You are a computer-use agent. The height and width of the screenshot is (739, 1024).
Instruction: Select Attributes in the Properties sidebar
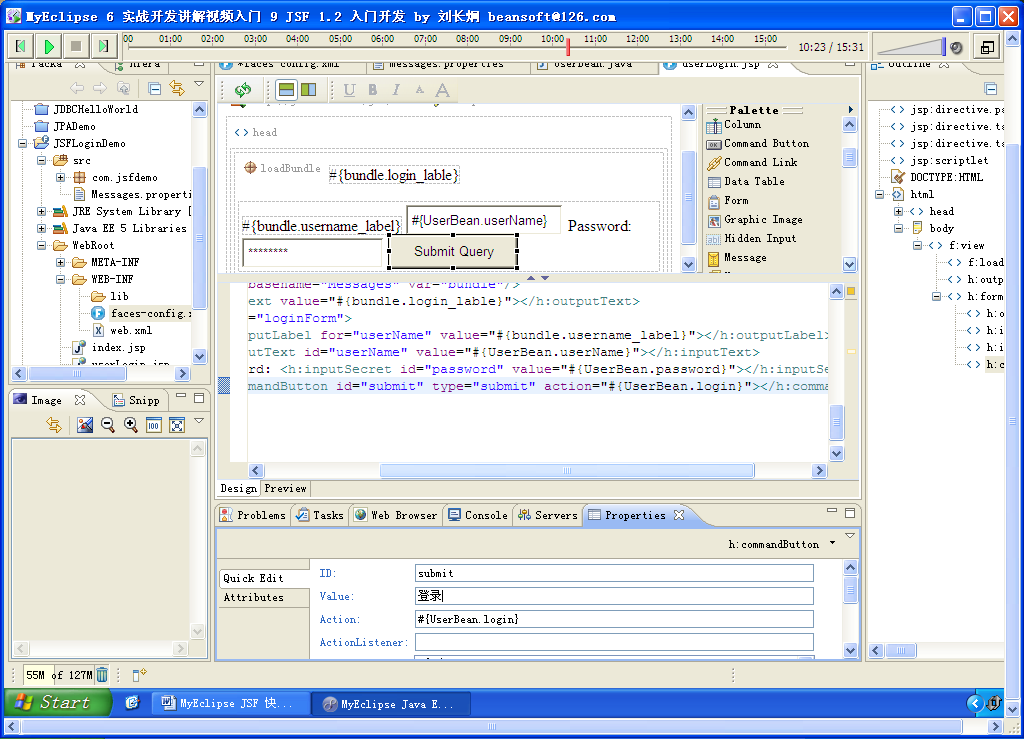click(x=253, y=597)
